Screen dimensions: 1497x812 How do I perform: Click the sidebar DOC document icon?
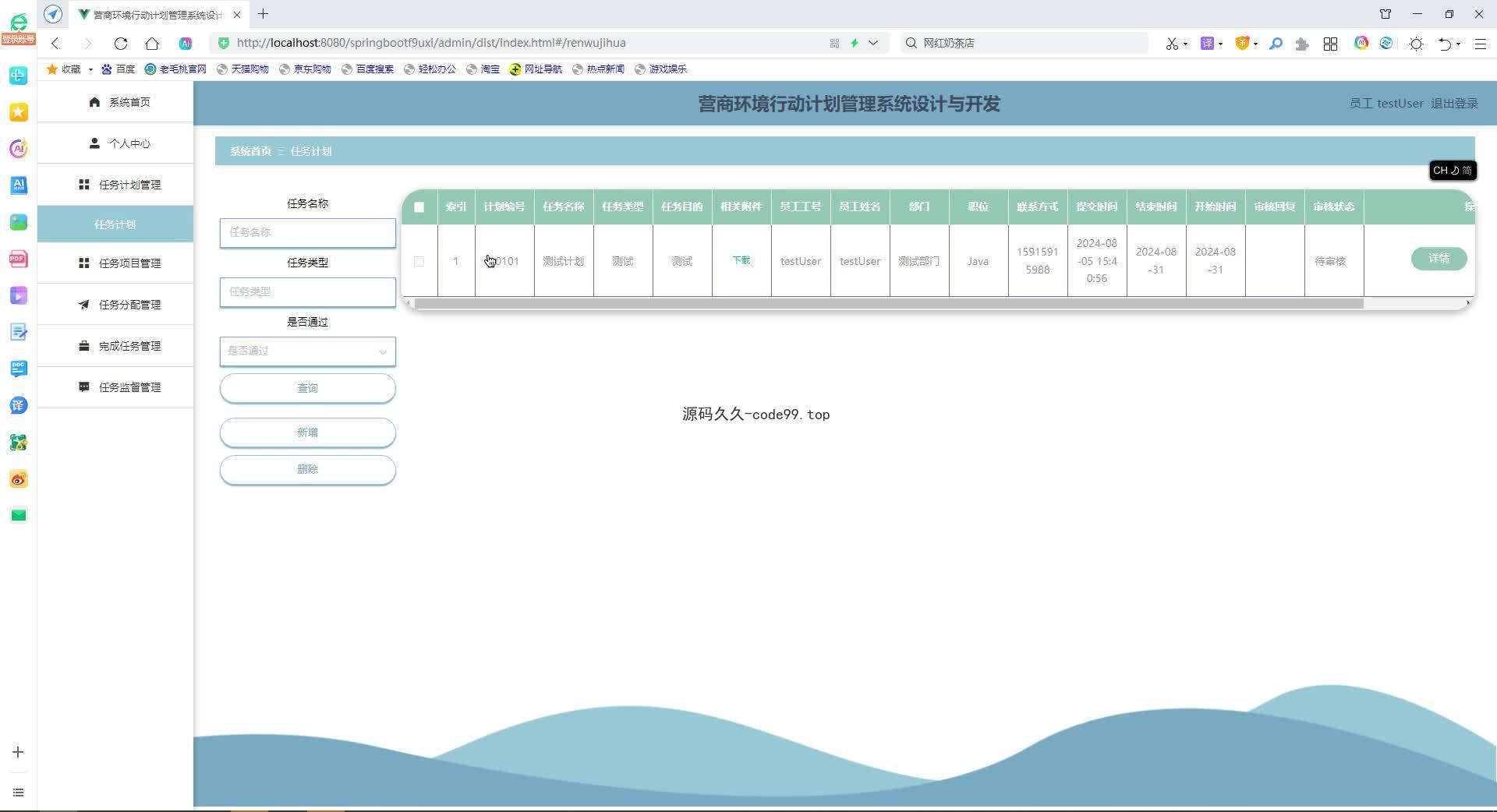[x=19, y=369]
